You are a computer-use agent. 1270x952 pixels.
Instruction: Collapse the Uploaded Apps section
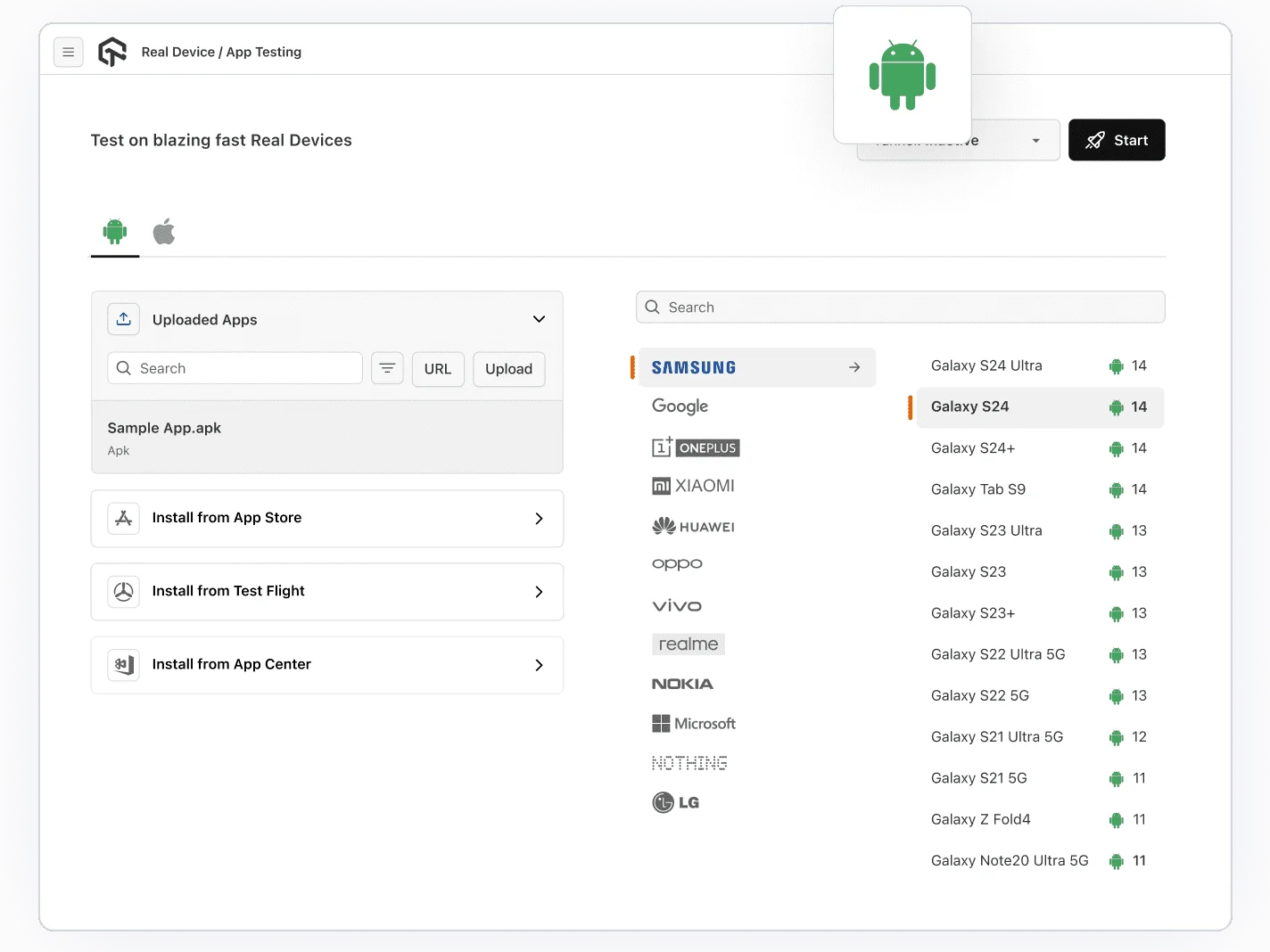539,318
